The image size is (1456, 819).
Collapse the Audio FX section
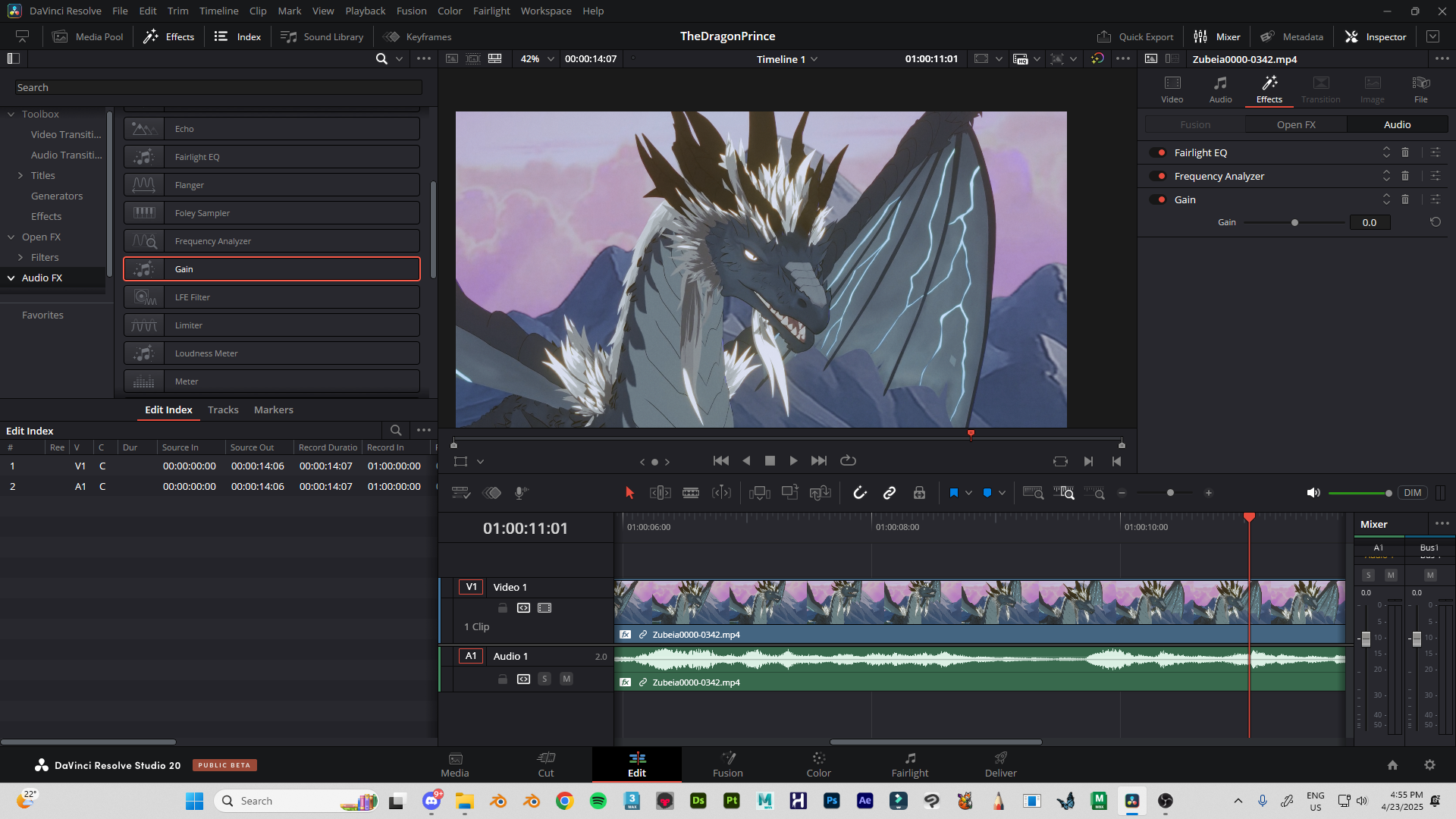pos(11,278)
